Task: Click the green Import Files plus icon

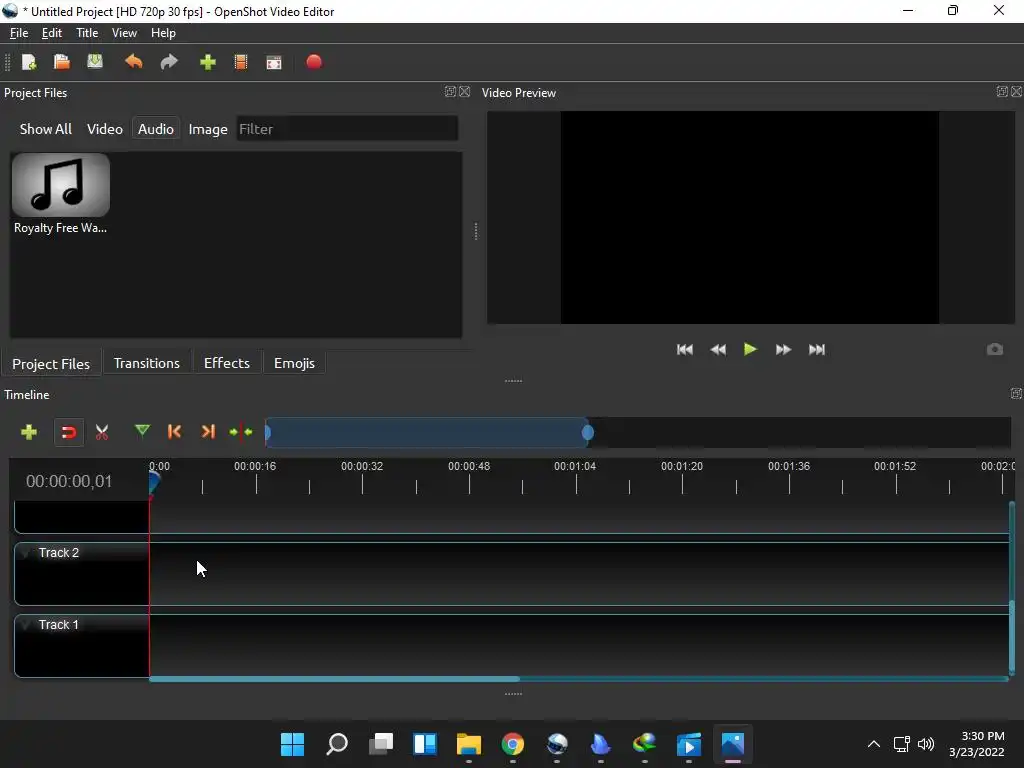Action: pyautogui.click(x=208, y=62)
